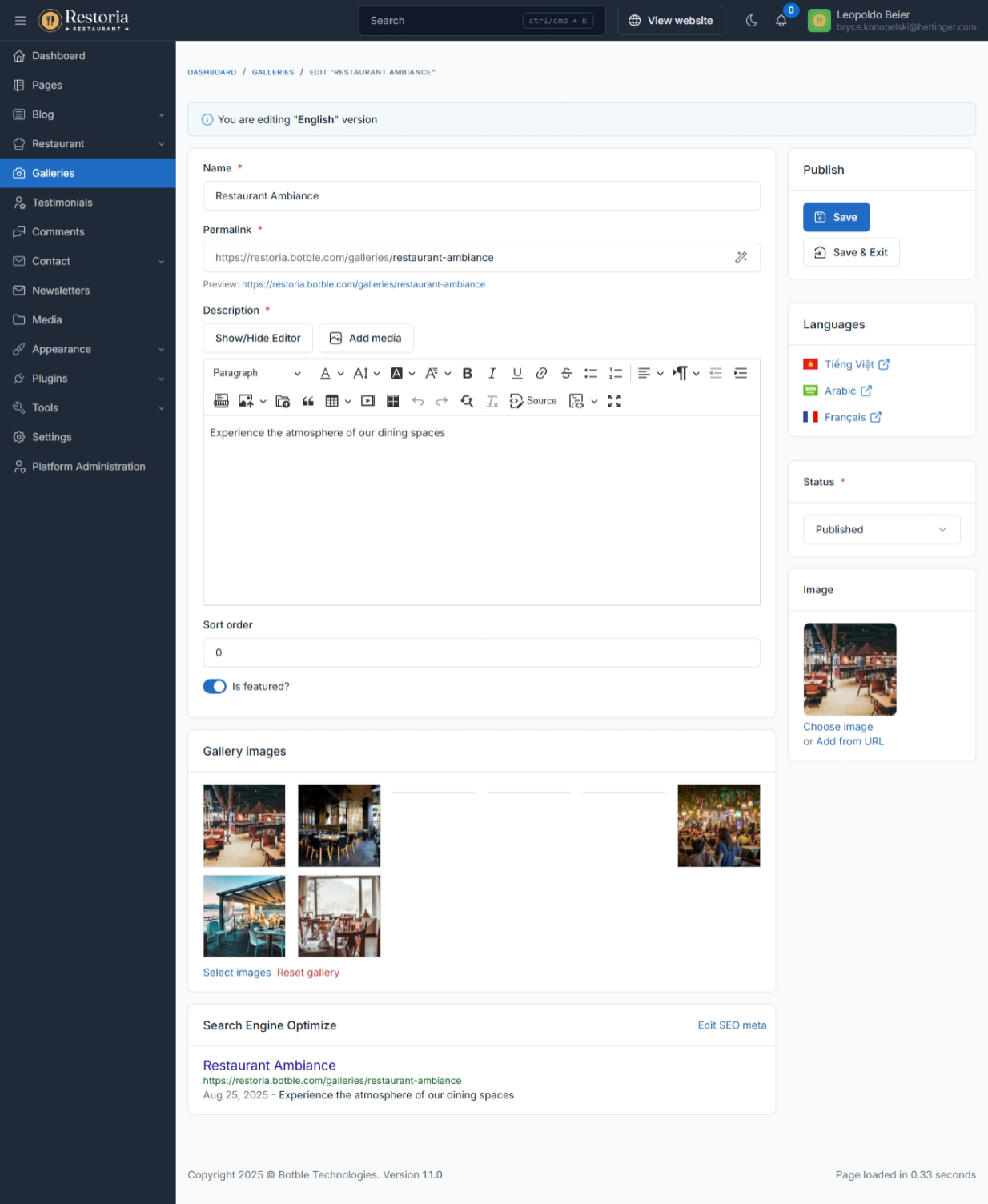
Task: Insert a block quote in the description
Action: point(307,401)
